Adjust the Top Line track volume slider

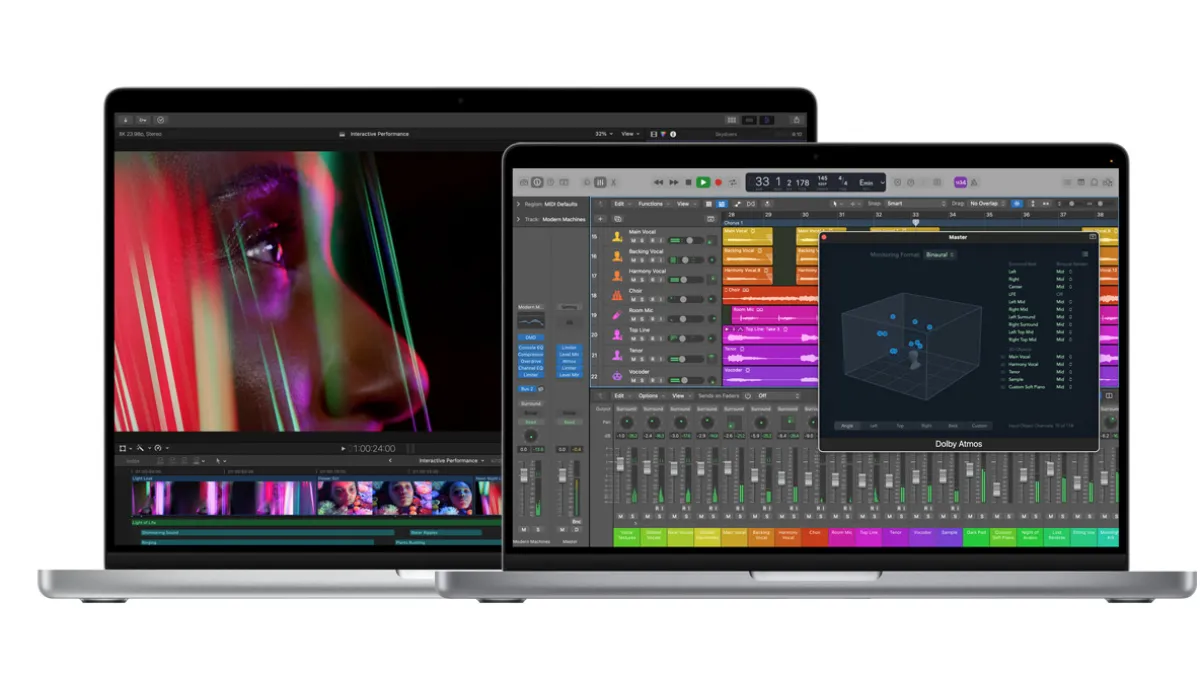click(686, 338)
